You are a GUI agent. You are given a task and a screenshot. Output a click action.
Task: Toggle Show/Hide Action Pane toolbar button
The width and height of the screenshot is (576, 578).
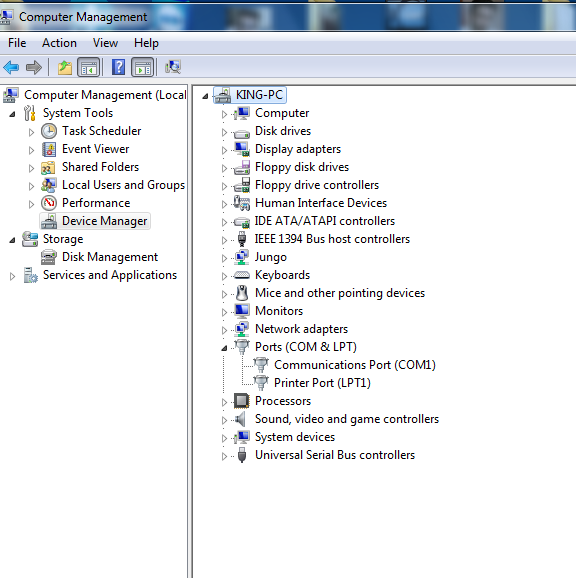tap(143, 67)
